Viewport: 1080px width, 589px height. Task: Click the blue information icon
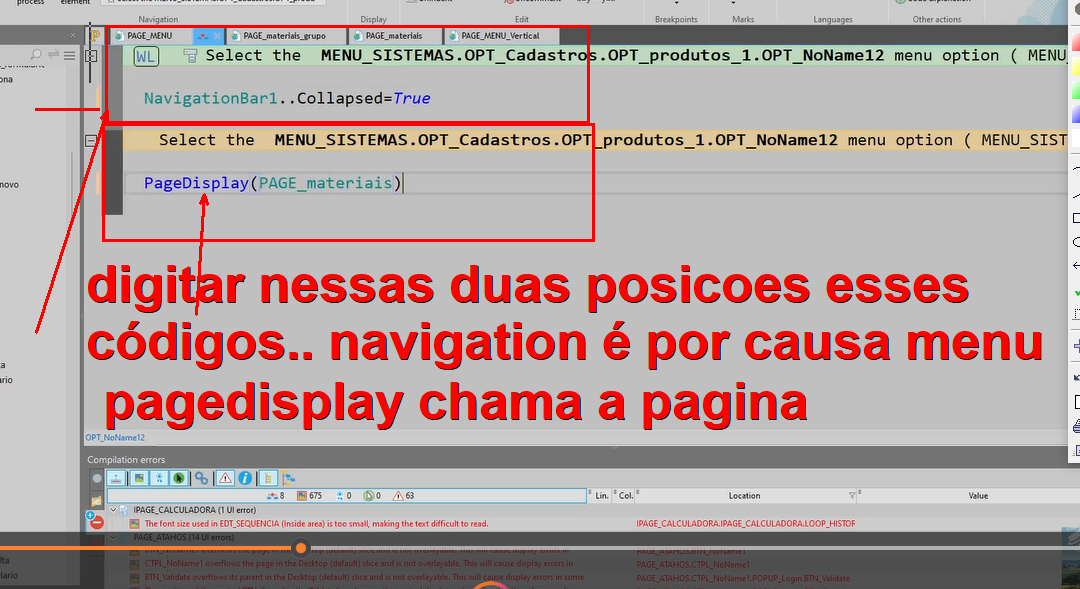tap(245, 478)
